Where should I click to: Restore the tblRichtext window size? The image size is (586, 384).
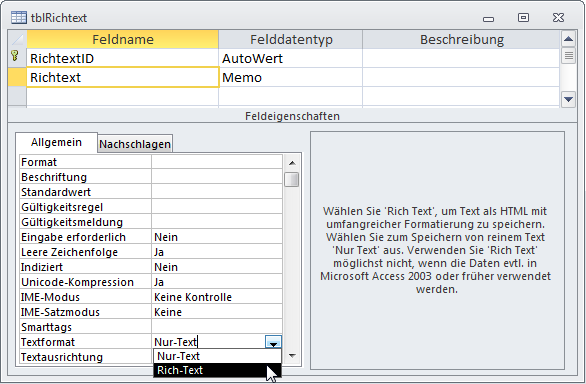point(523,18)
